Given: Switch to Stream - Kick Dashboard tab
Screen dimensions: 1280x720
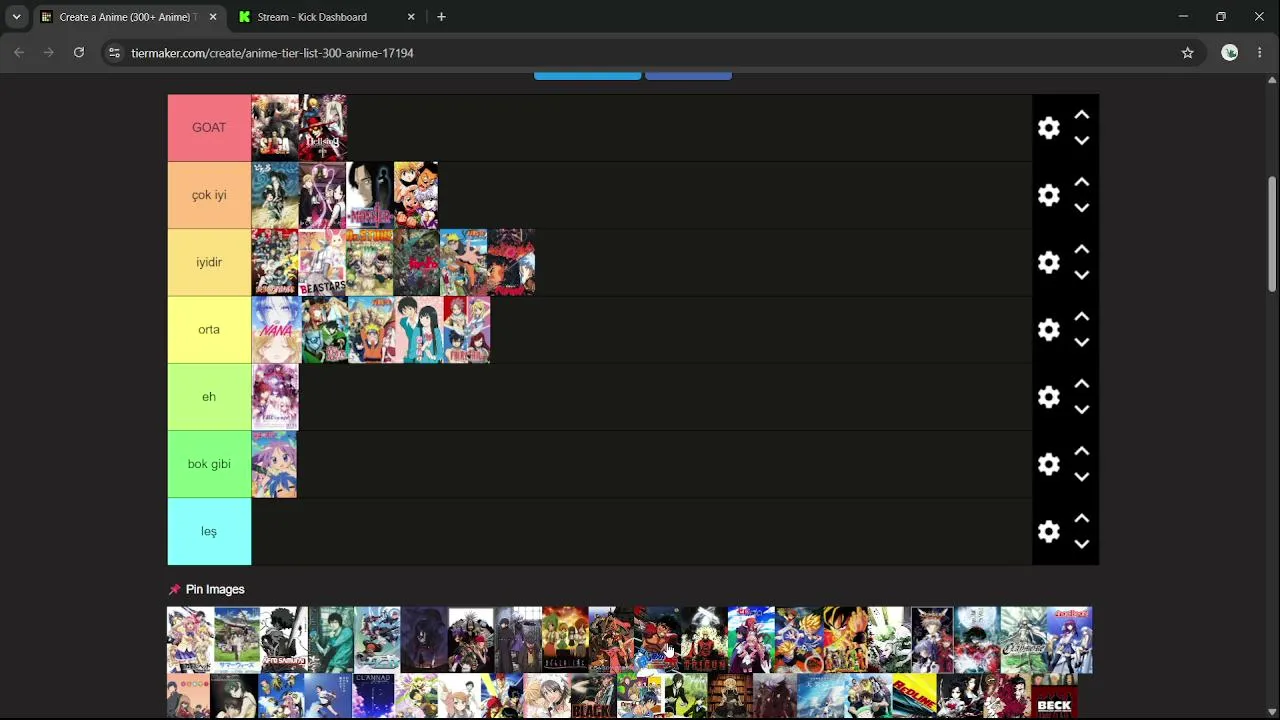Looking at the screenshot, I should pos(326,17).
